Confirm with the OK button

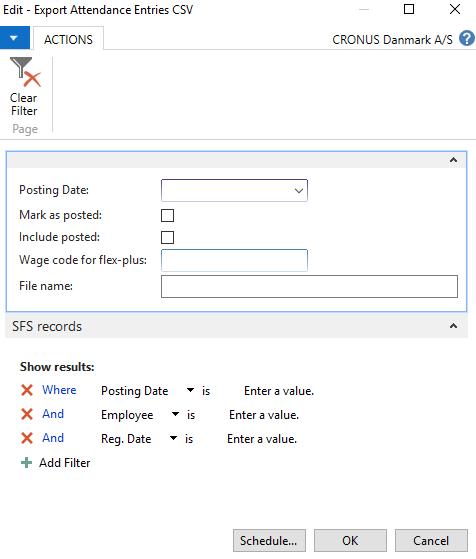(350, 540)
